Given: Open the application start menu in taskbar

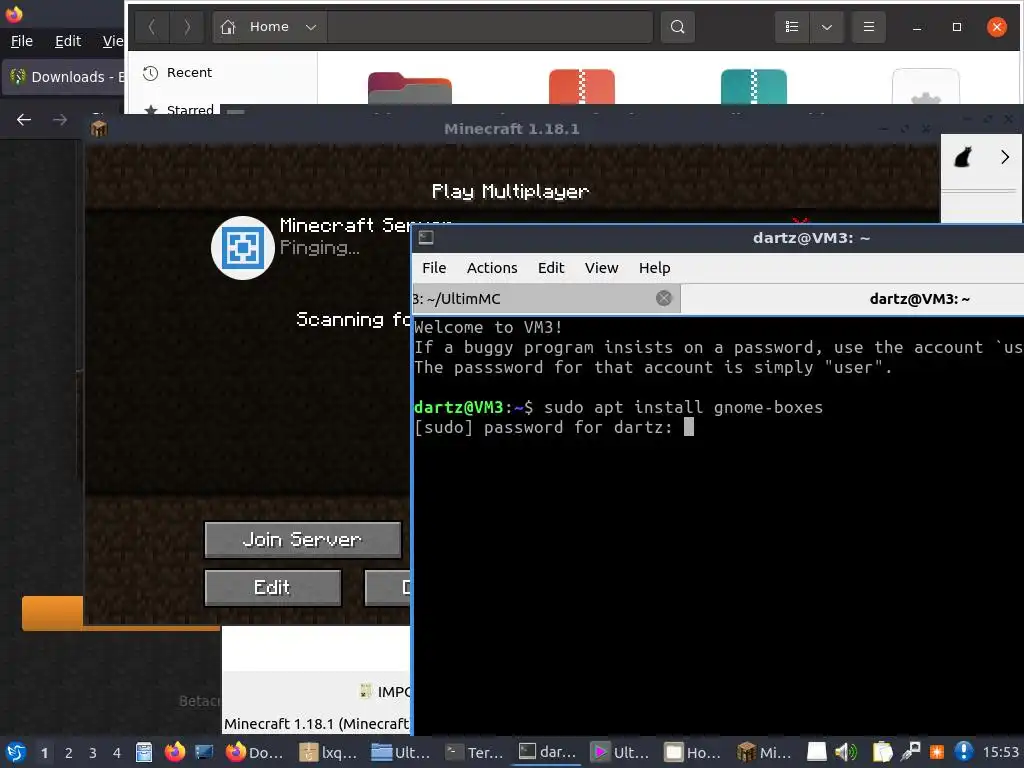Looking at the screenshot, I should (15, 752).
